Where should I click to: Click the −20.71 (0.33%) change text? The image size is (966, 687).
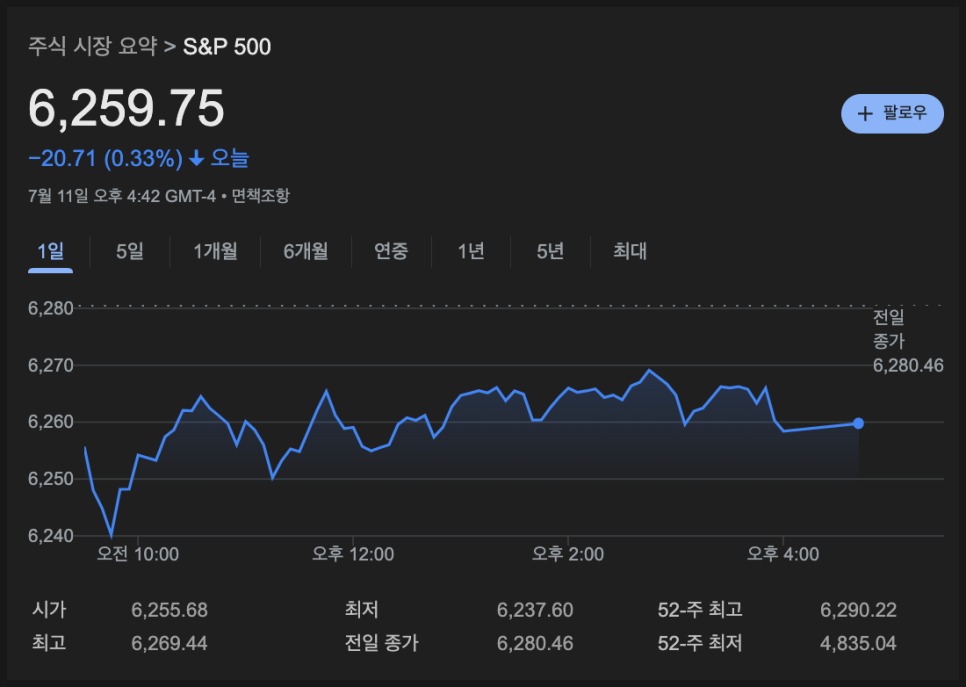105,159
